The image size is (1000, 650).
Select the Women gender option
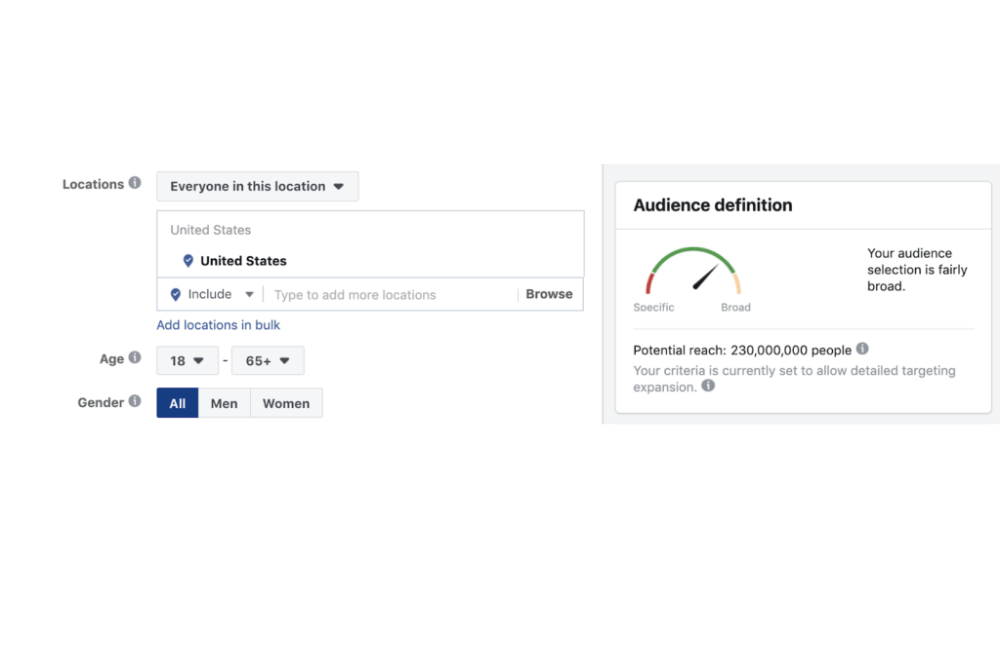tap(286, 403)
